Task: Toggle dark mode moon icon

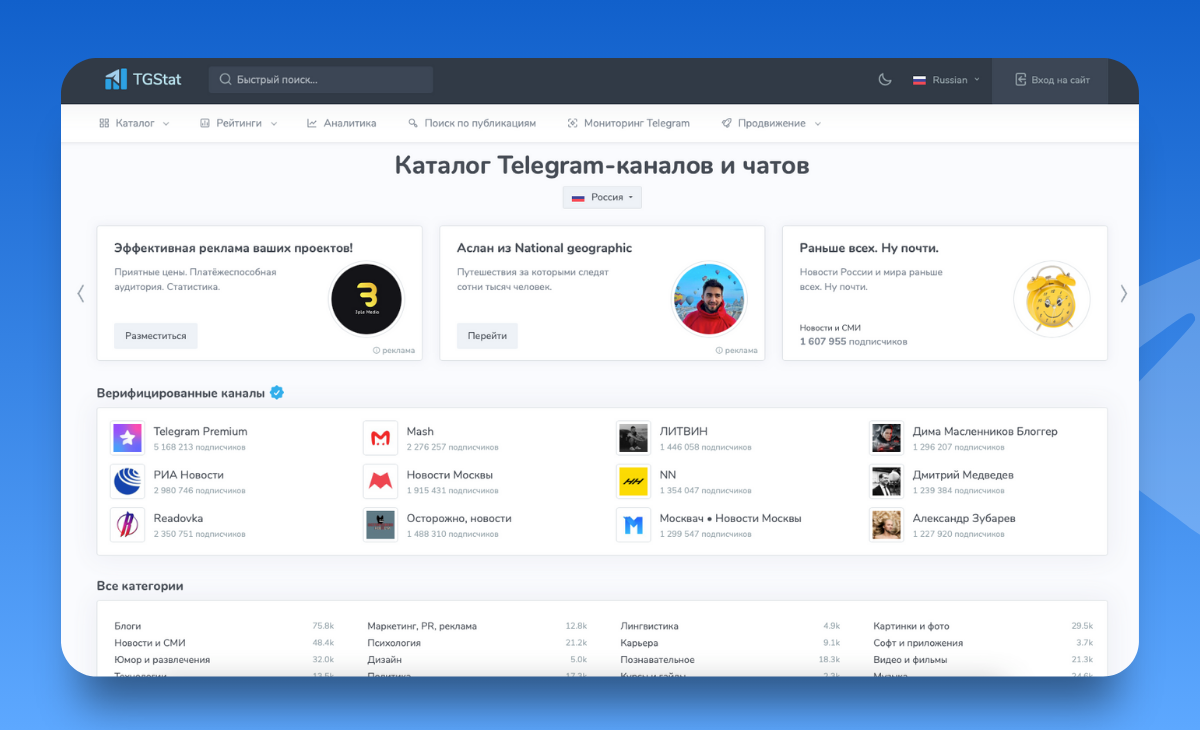Action: click(x=885, y=80)
